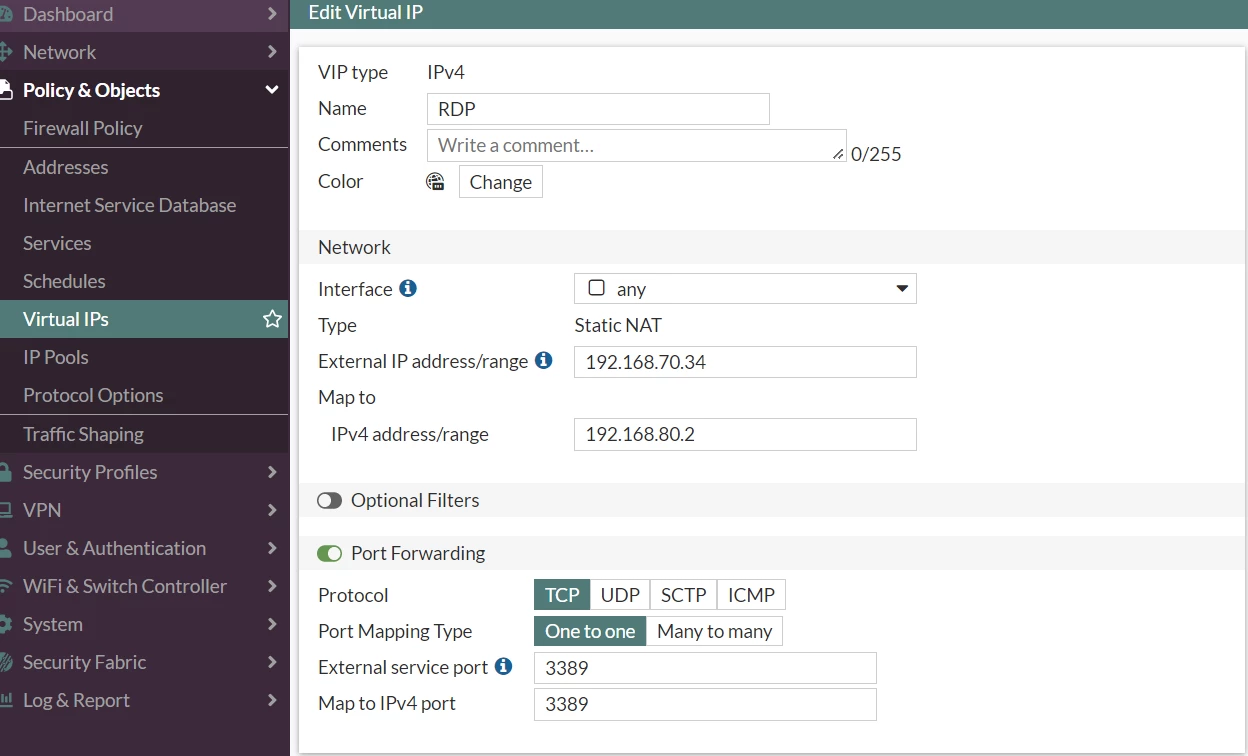Click the 'IPv4' VIP type value
This screenshot has width=1248, height=756.
pos(446,72)
